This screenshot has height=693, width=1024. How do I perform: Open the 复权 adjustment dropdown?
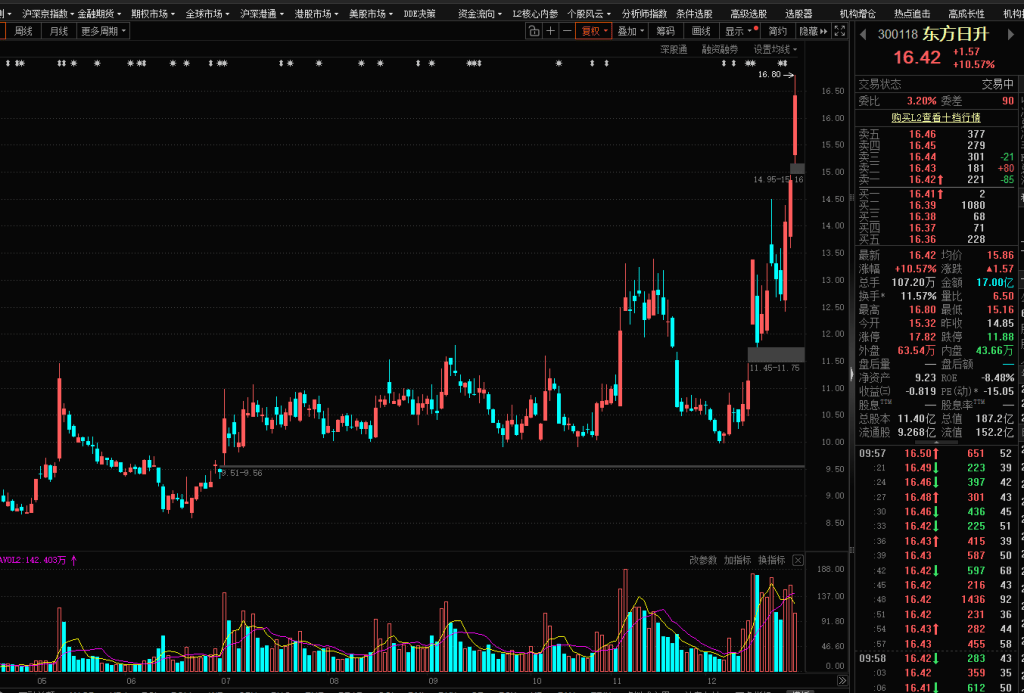[x=595, y=31]
